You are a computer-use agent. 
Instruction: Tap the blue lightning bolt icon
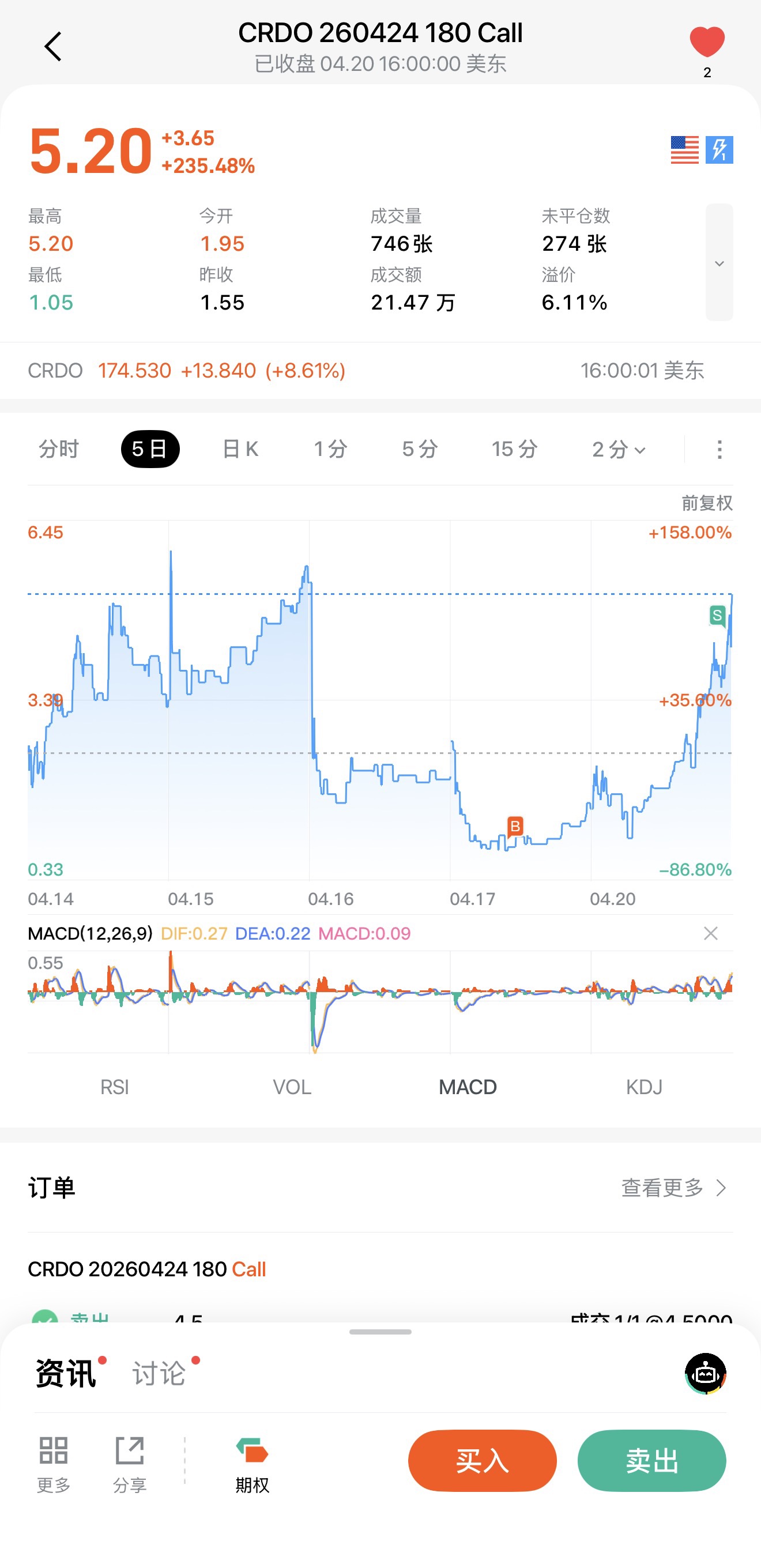click(x=719, y=150)
